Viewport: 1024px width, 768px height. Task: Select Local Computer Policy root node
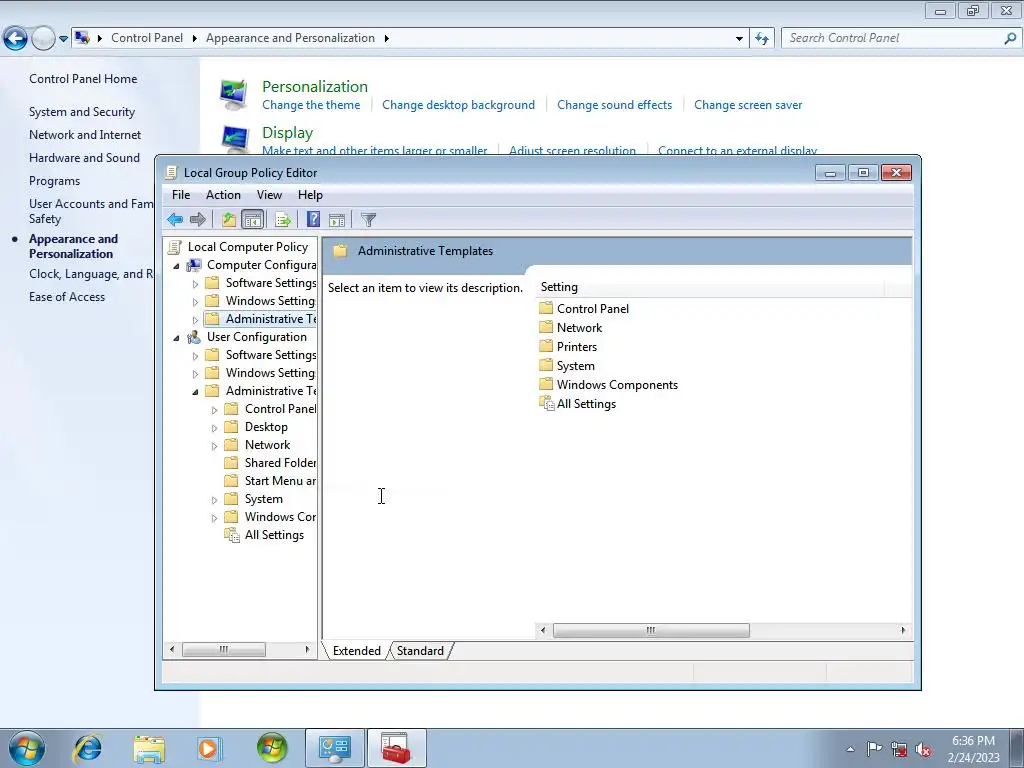tap(248, 247)
